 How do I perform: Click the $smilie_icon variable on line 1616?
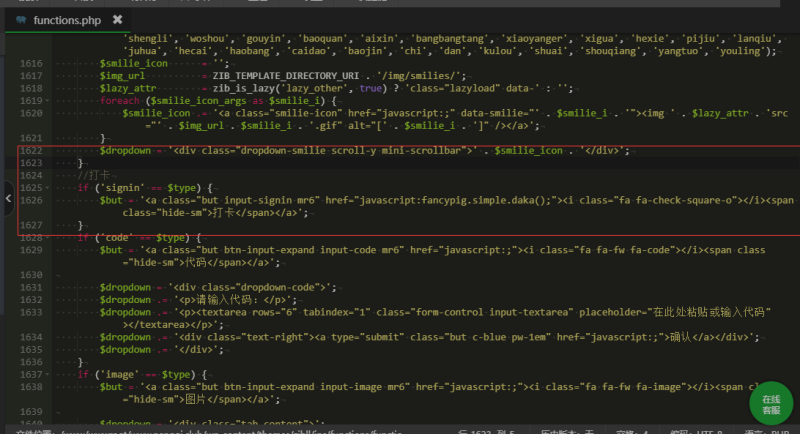point(133,63)
